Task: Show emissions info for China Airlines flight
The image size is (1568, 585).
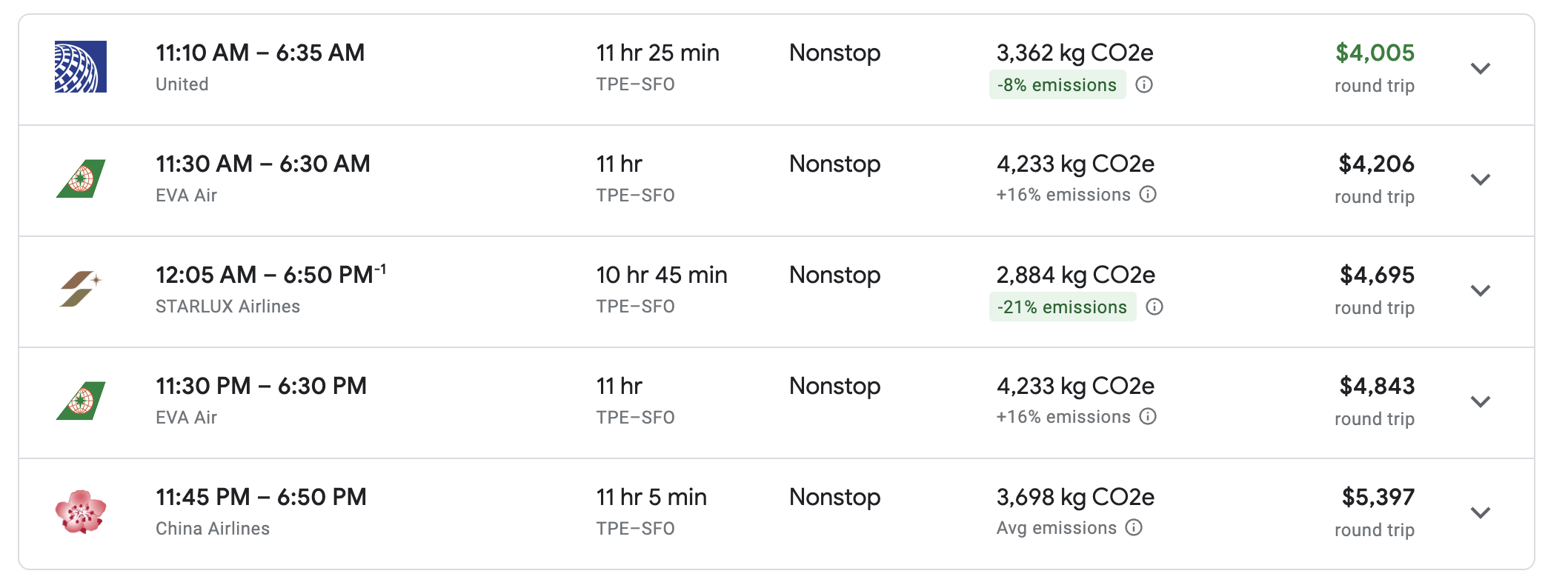Action: point(1134,527)
